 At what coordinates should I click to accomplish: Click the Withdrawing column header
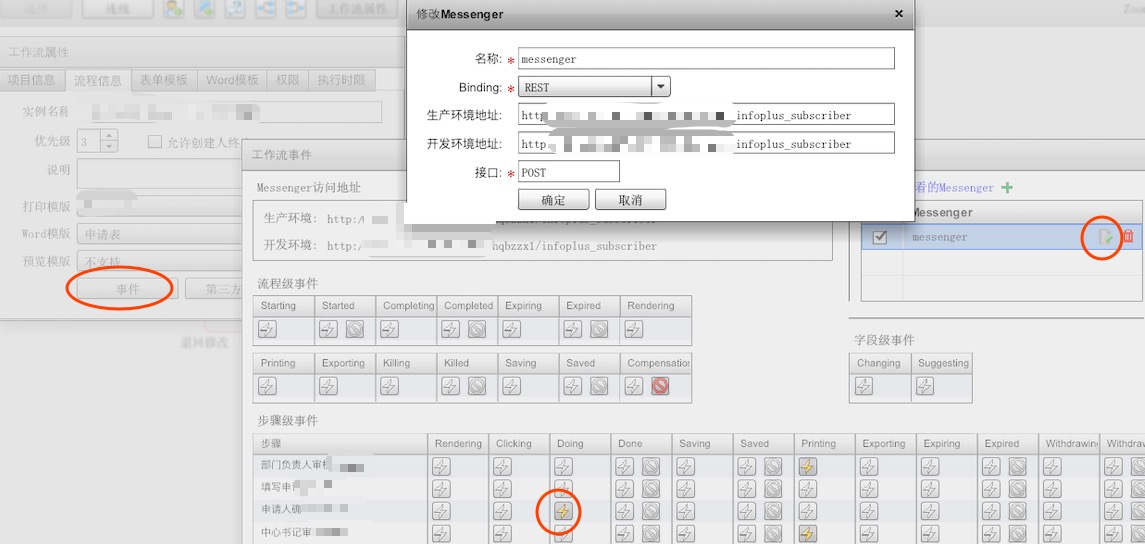pos(1071,443)
